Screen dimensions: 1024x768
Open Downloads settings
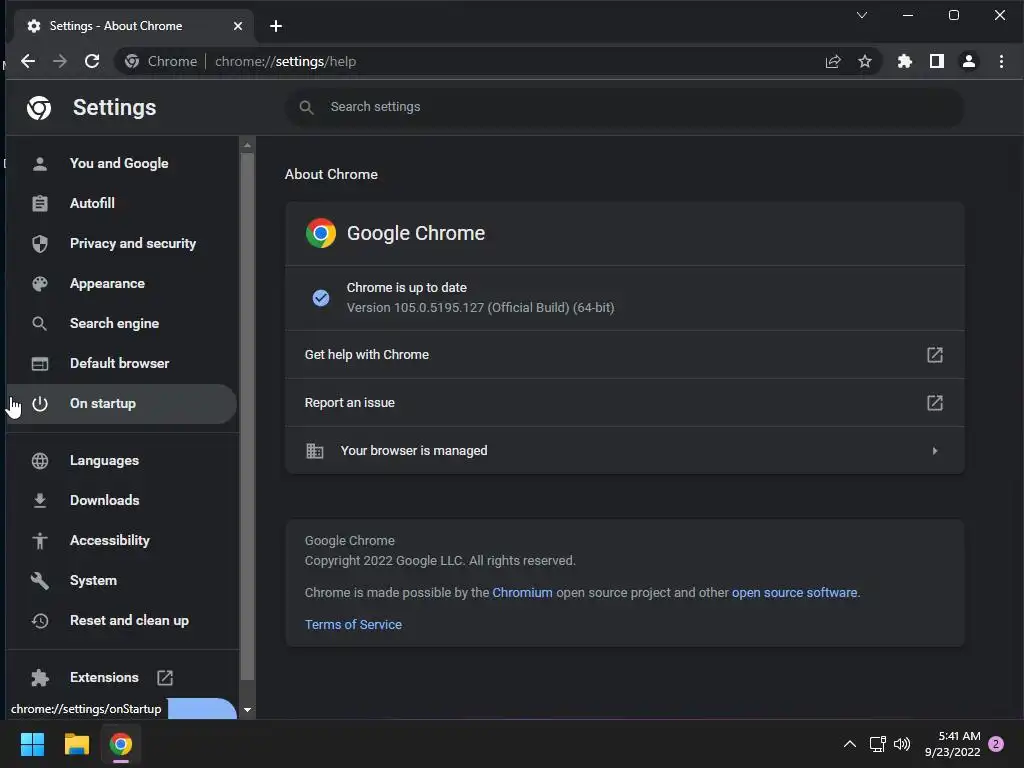pyautogui.click(x=121, y=500)
